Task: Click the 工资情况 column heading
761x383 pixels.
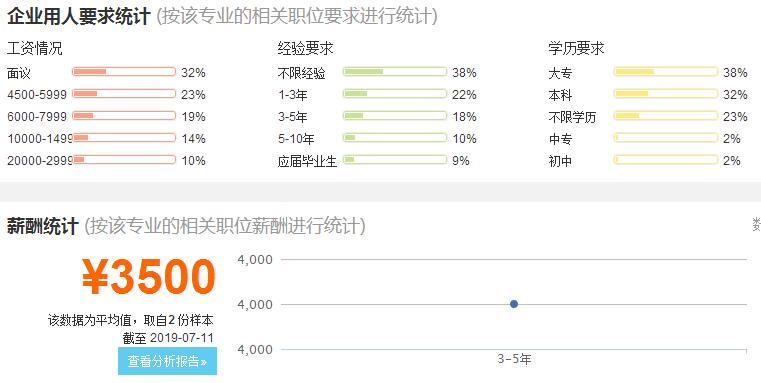Action: [34, 49]
